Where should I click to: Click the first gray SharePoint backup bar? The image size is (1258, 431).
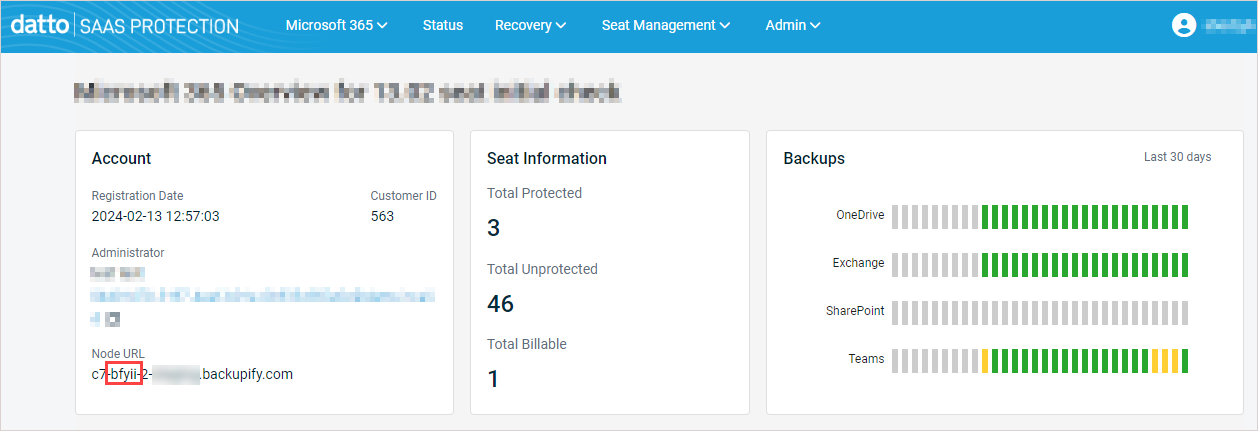point(896,313)
